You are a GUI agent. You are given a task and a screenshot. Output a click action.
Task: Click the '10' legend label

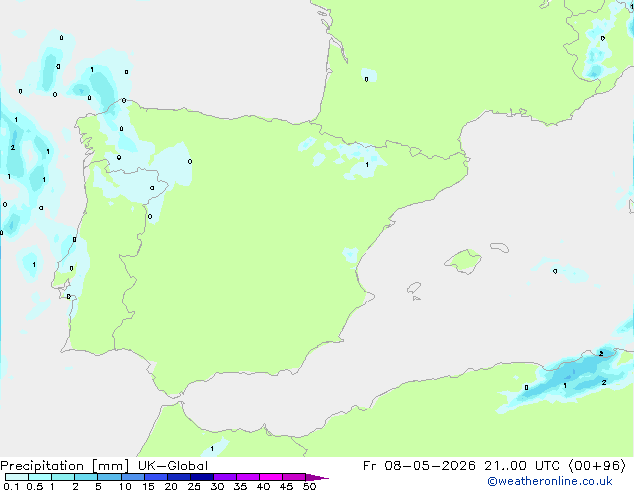click(x=125, y=486)
